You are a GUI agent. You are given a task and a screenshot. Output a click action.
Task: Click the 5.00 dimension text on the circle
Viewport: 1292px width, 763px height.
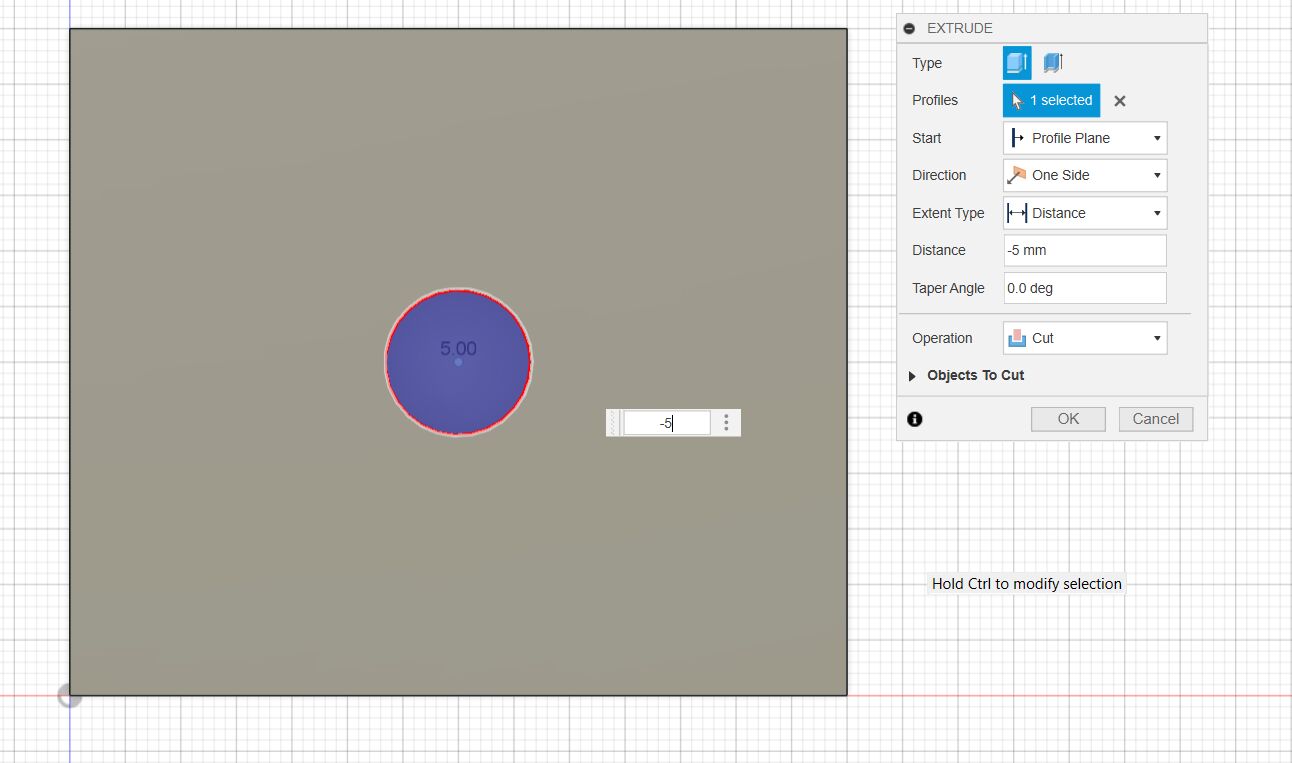click(x=458, y=348)
